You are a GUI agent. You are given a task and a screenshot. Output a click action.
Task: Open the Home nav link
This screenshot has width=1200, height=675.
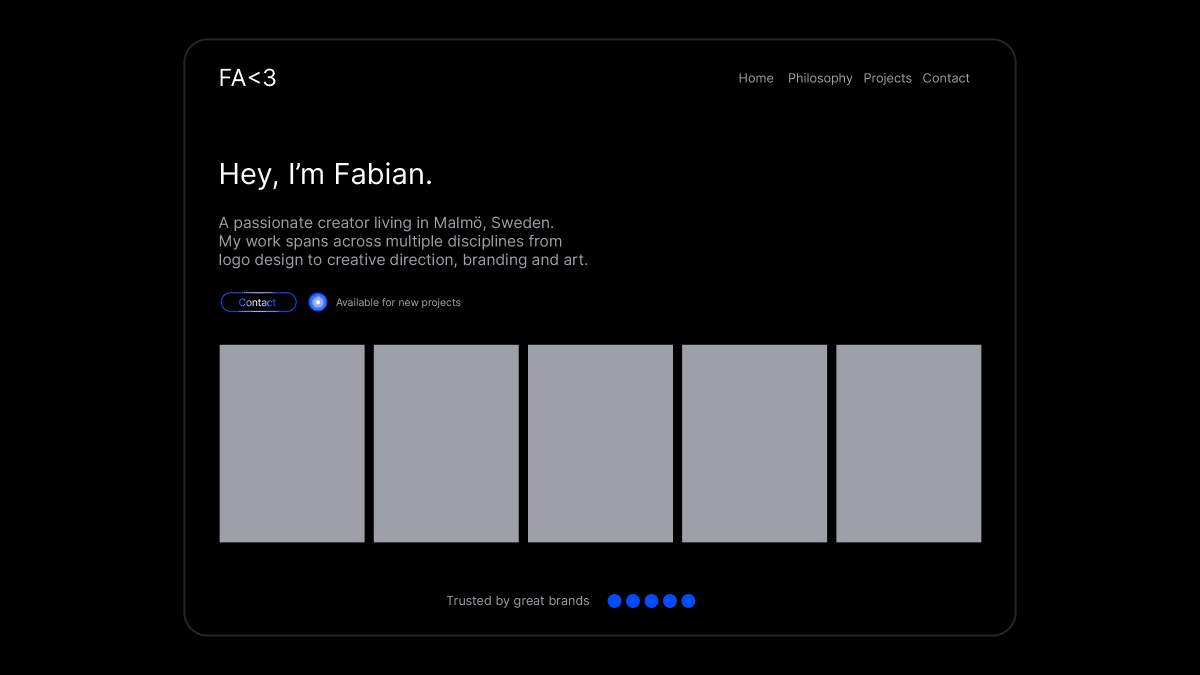pos(755,78)
